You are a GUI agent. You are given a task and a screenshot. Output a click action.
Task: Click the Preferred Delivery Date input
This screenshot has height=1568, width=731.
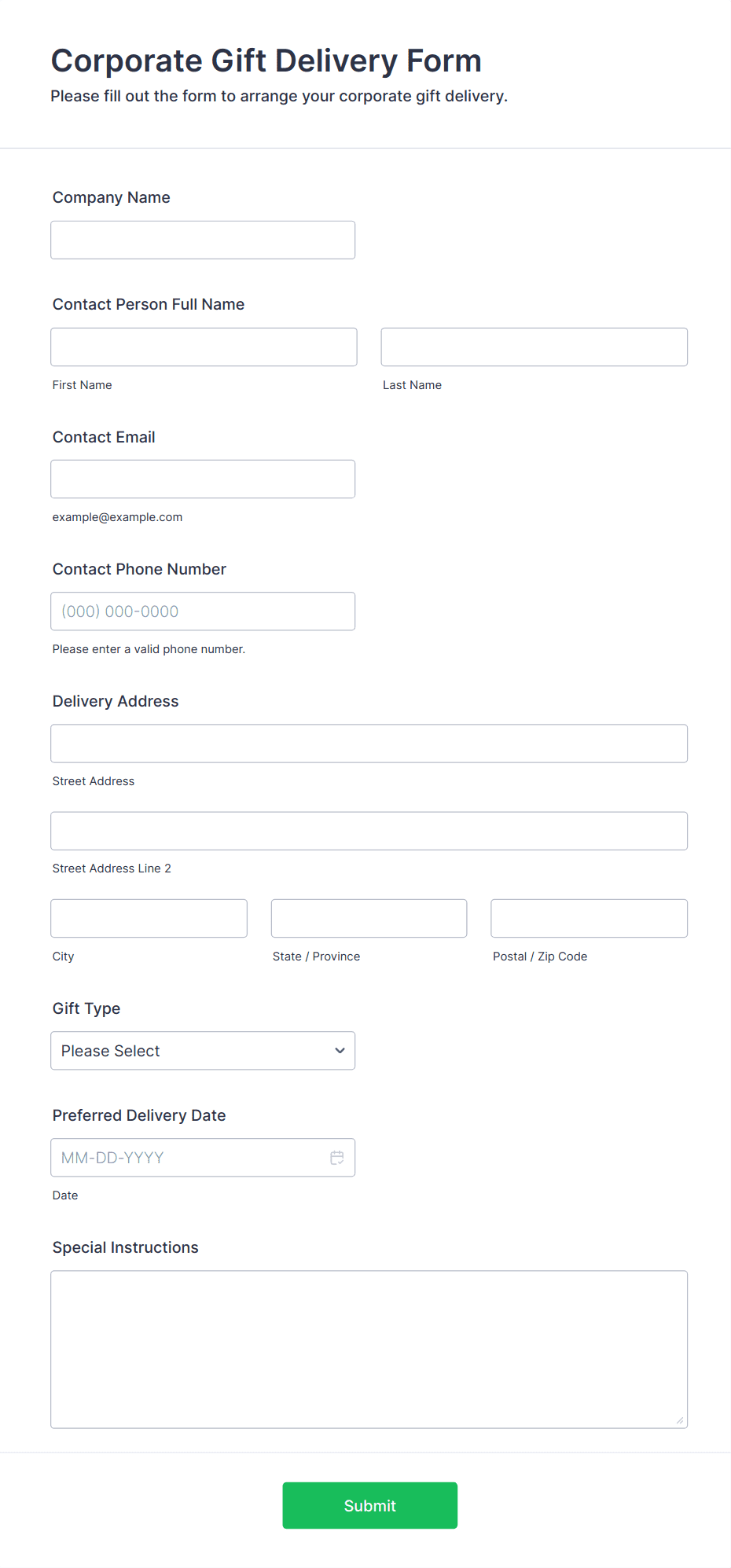click(x=189, y=1158)
